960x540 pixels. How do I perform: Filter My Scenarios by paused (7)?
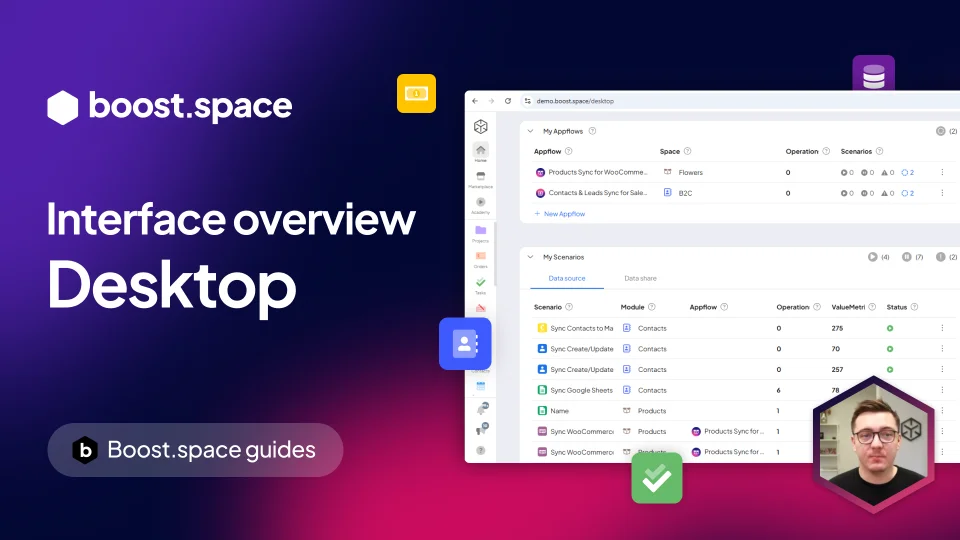pos(912,257)
